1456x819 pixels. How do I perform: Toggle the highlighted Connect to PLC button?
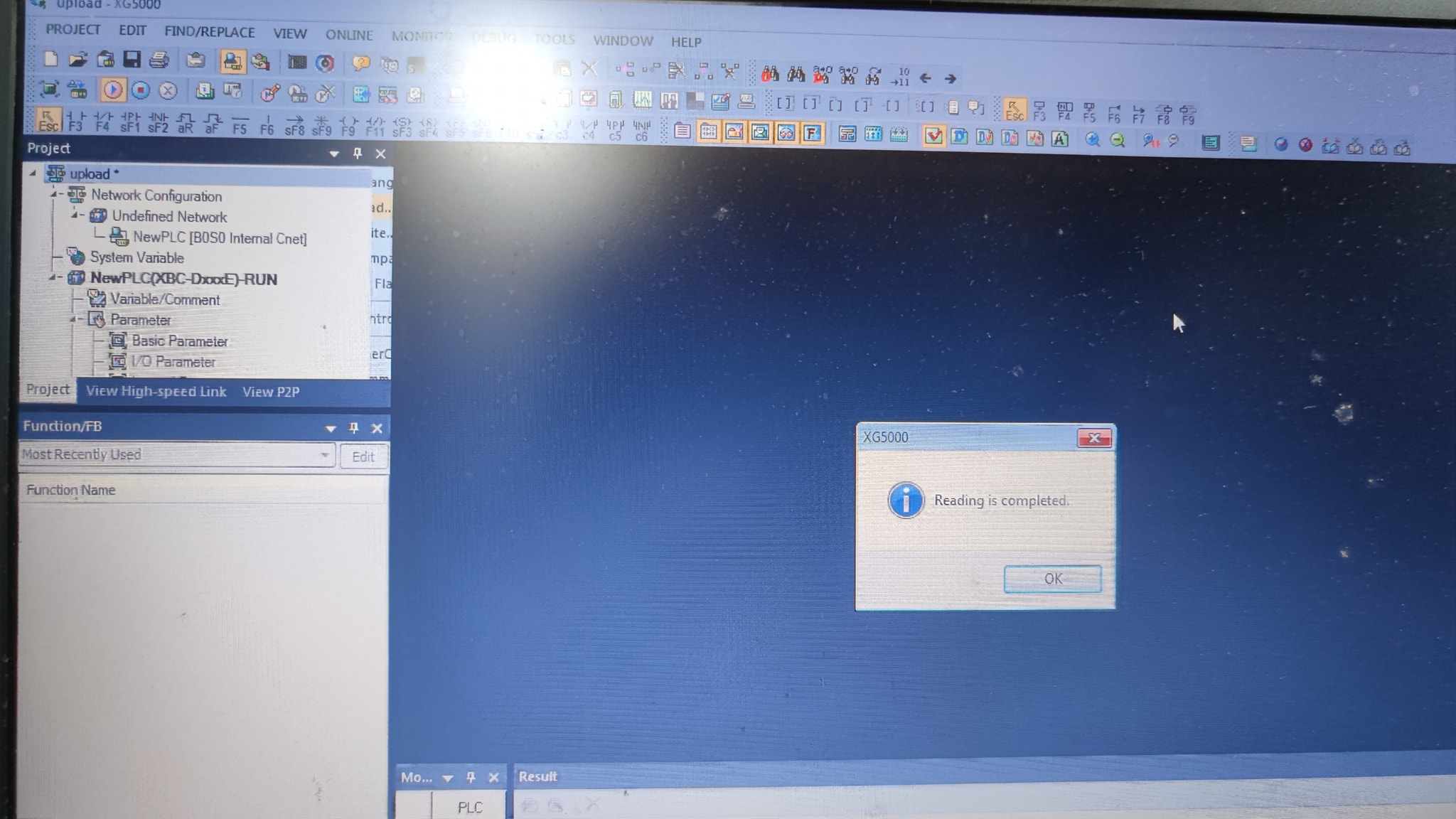[x=232, y=62]
